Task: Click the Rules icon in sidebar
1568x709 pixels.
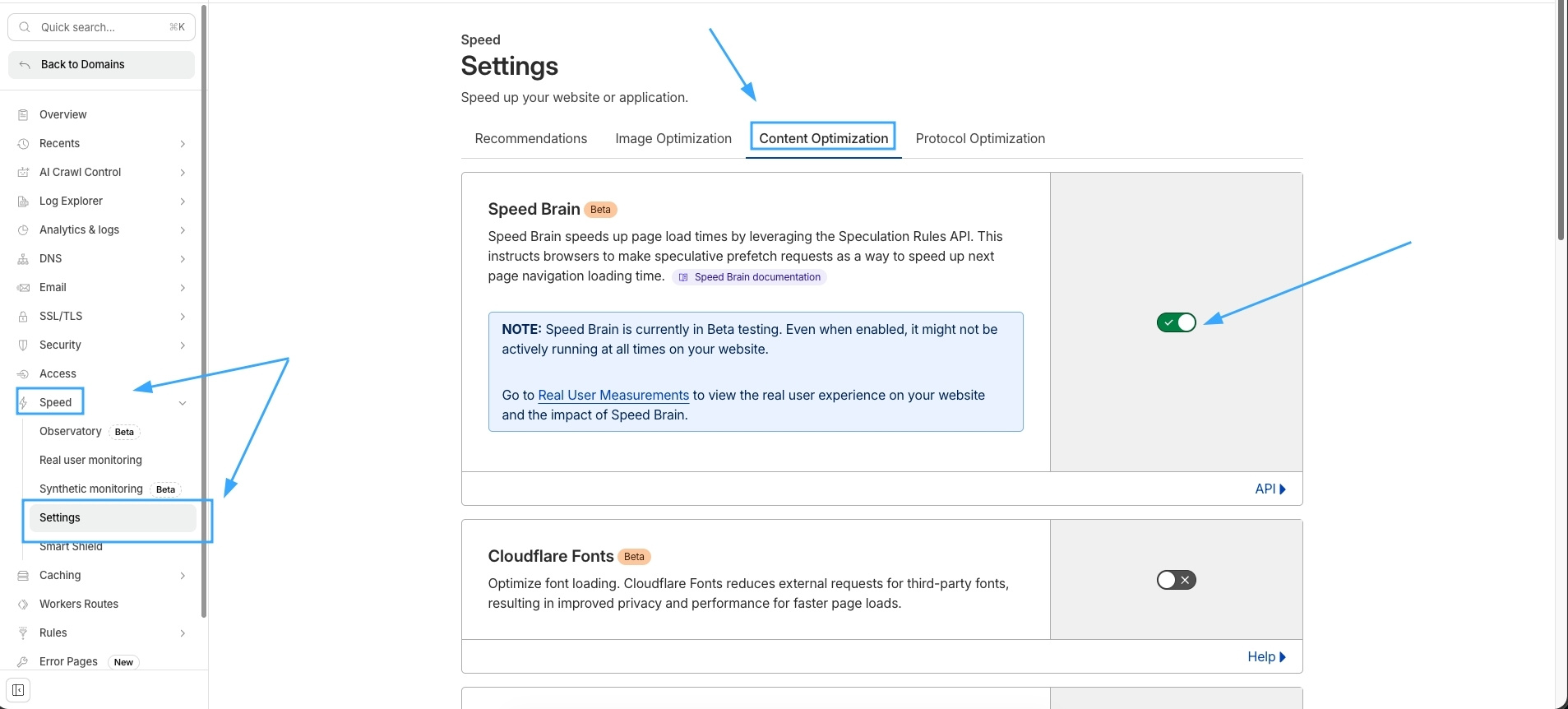Action: 23,633
